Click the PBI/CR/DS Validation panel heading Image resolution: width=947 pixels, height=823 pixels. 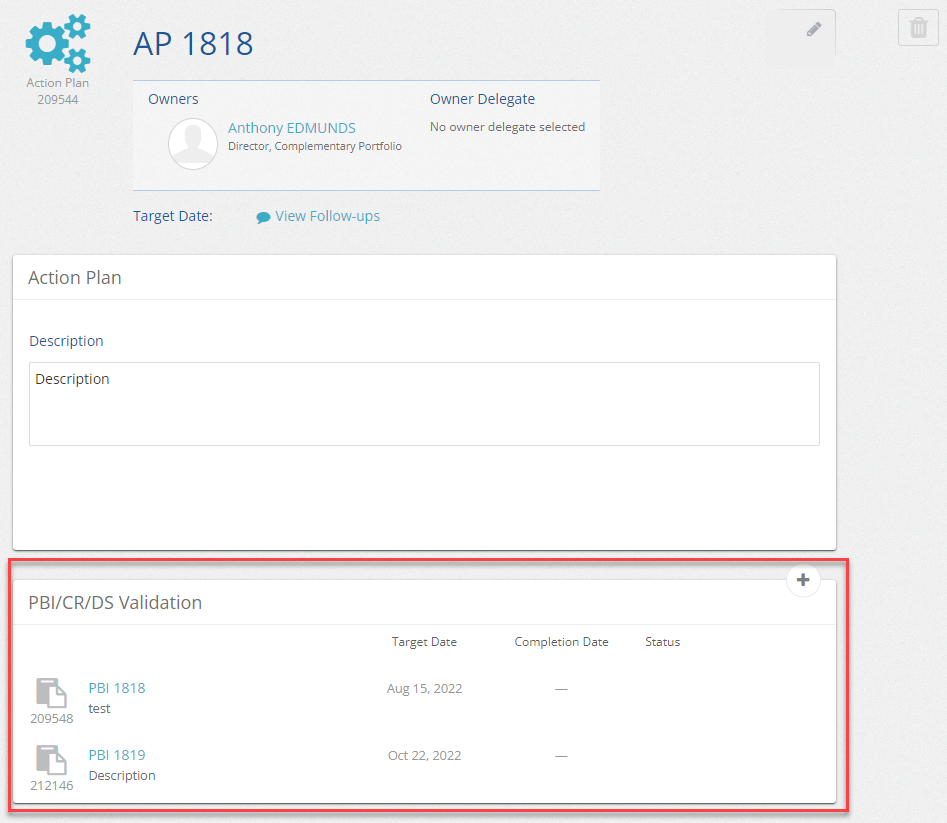[x=115, y=603]
